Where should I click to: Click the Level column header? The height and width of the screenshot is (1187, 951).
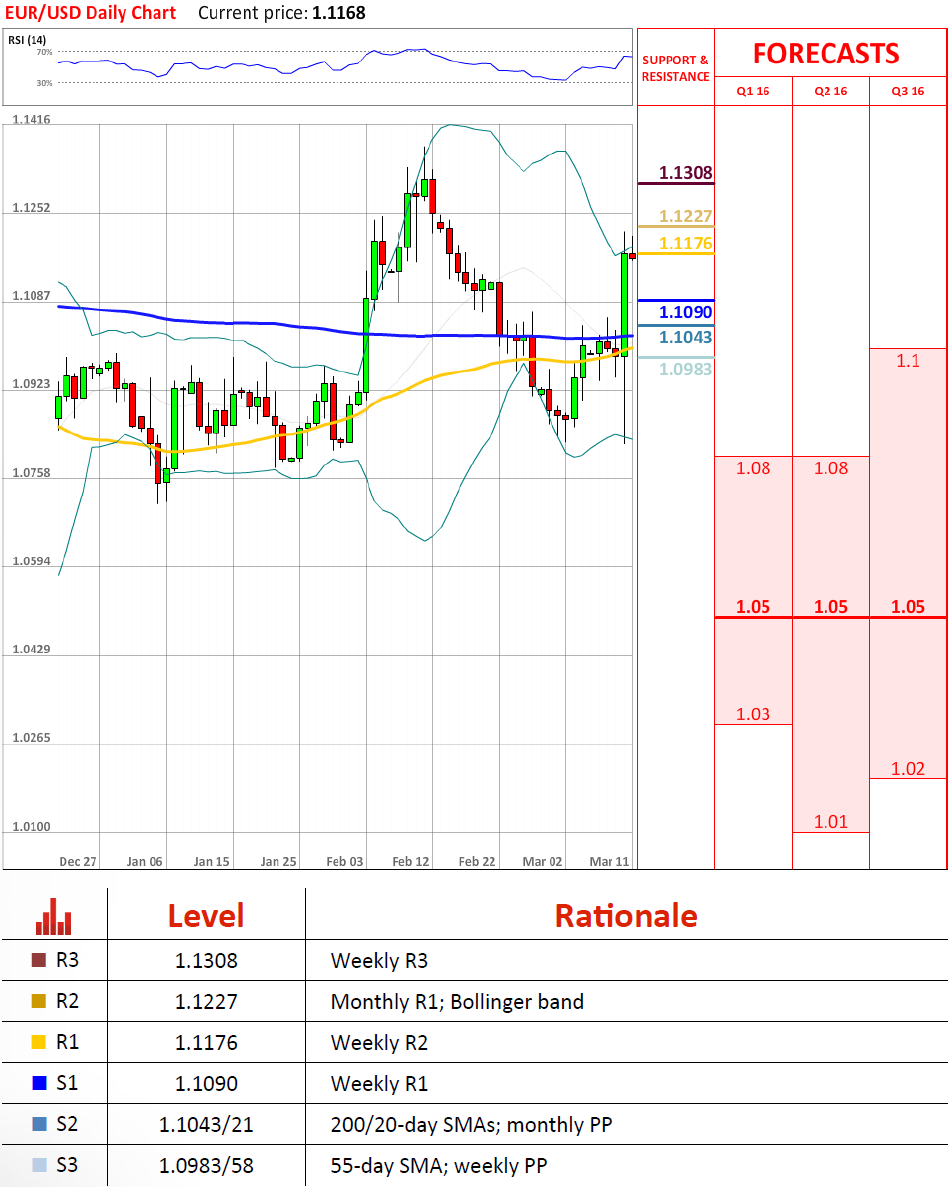tap(206, 916)
